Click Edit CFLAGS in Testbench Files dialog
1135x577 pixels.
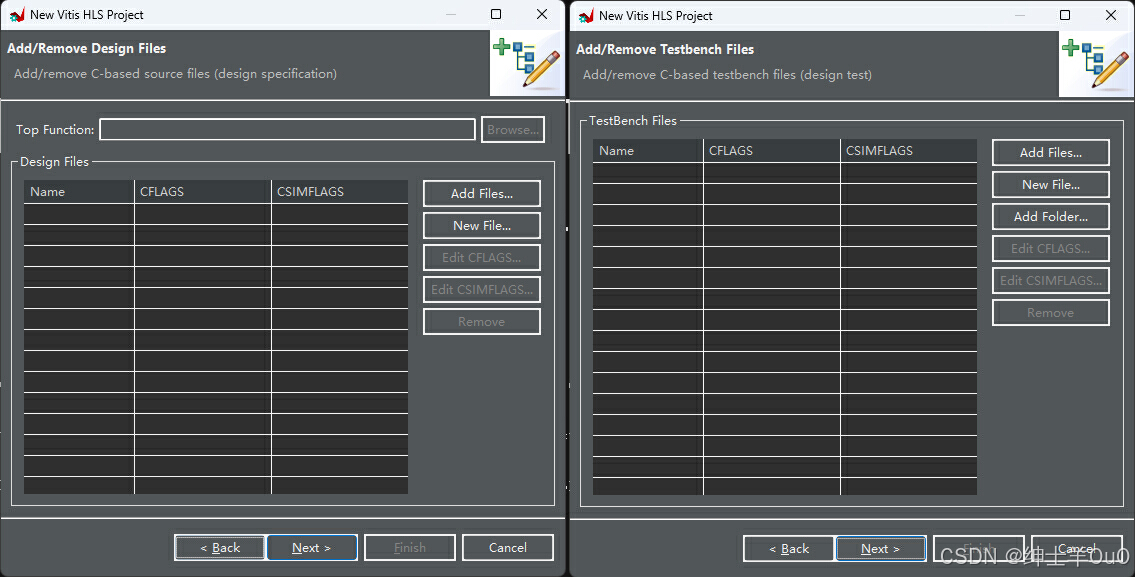[x=1050, y=248]
